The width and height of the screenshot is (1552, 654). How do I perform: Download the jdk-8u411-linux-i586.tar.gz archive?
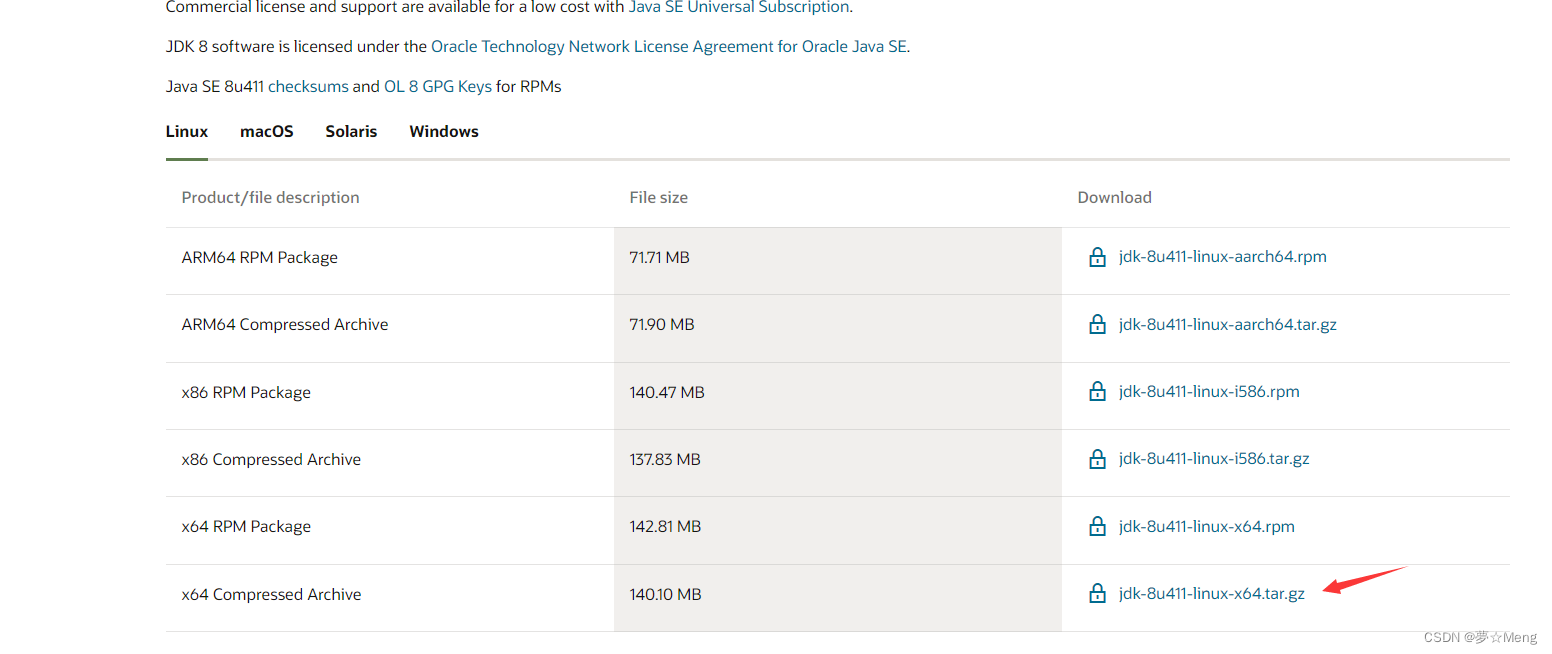tap(1214, 459)
